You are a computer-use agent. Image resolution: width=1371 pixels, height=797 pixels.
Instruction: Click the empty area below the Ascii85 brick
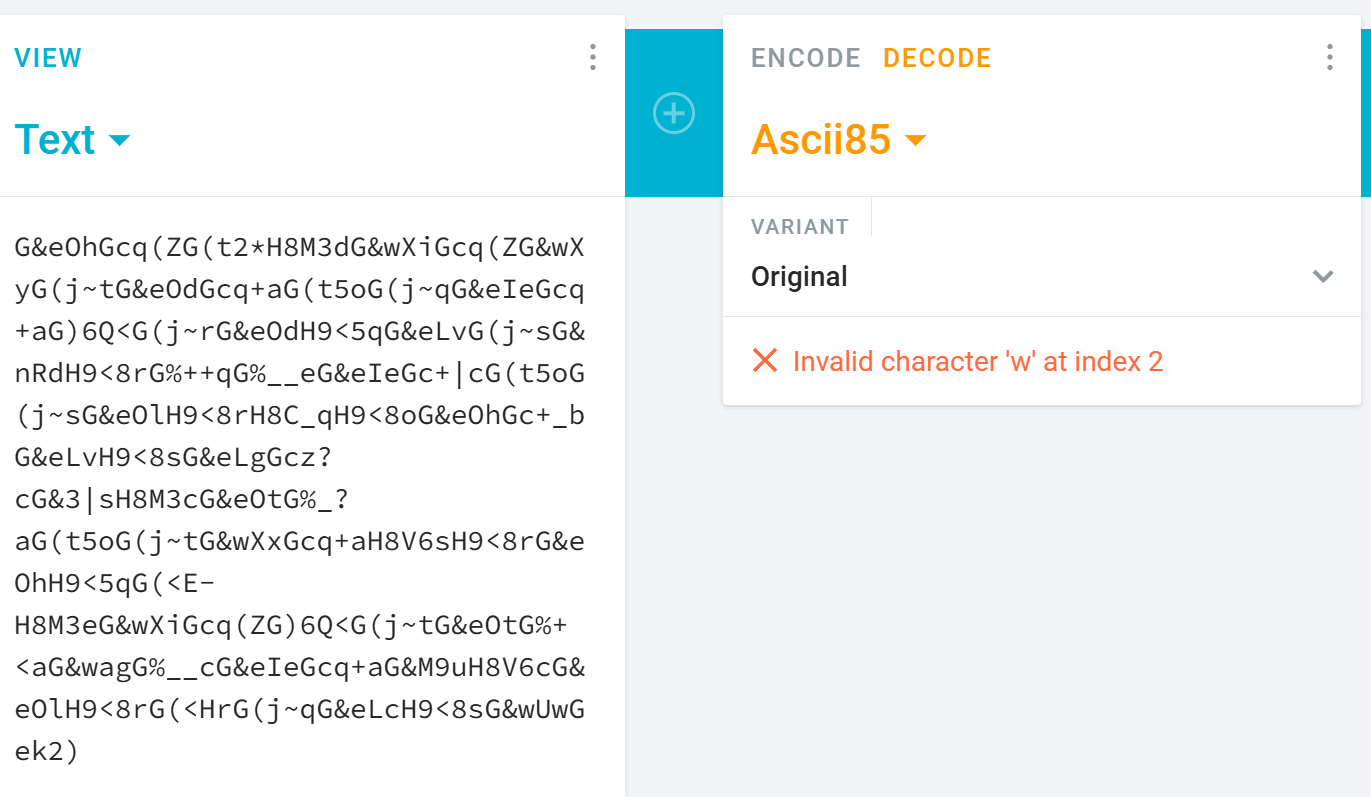[1040, 600]
